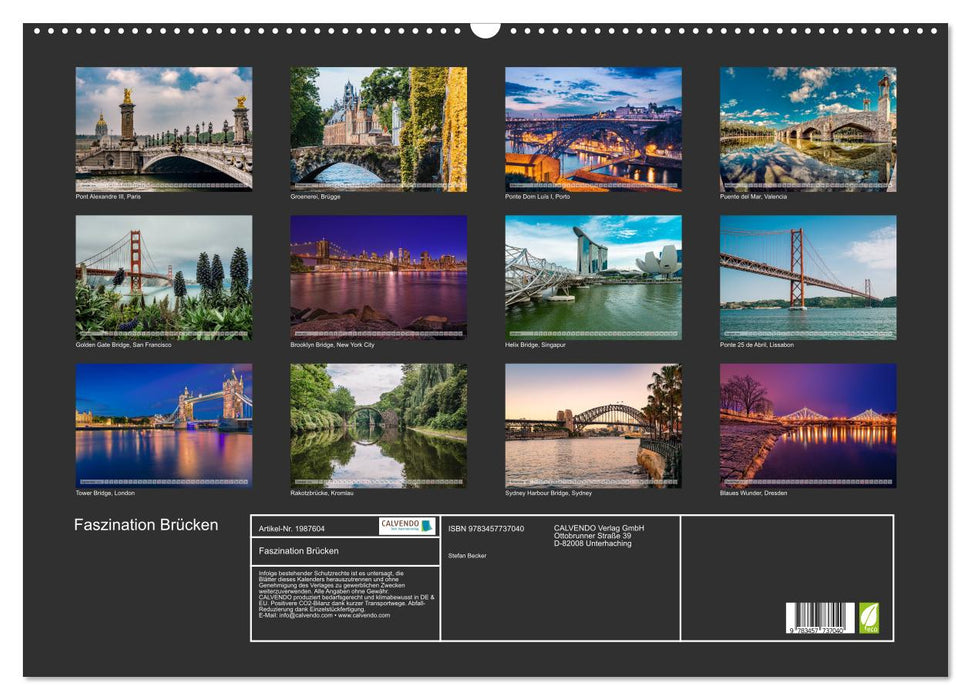Click the ISBN 9783457737040 text
This screenshot has width=971, height=700.
click(486, 528)
